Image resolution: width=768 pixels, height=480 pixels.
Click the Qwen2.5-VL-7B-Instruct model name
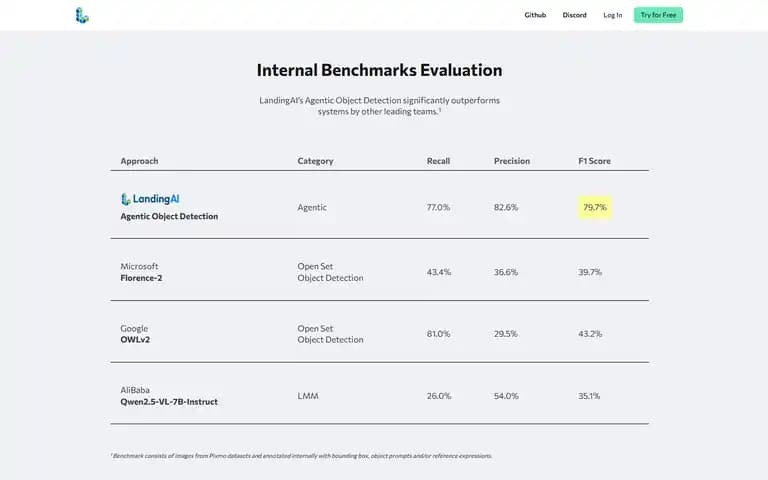click(169, 402)
